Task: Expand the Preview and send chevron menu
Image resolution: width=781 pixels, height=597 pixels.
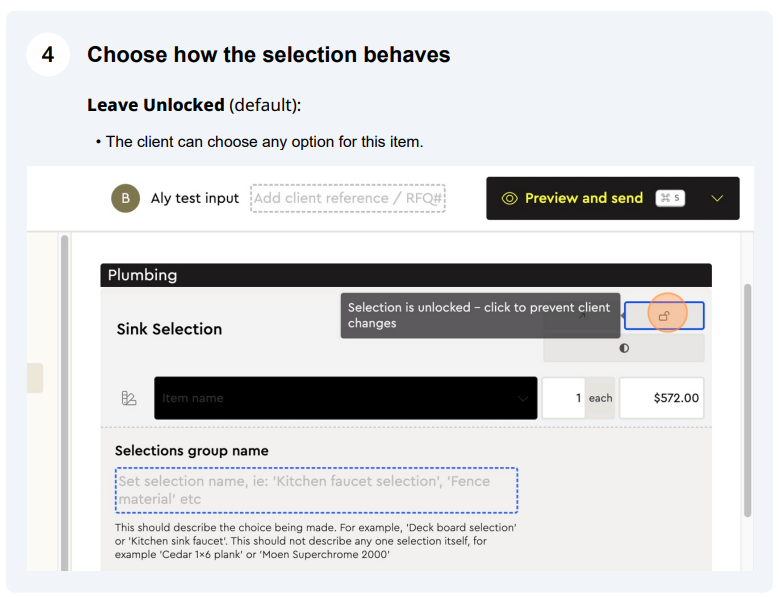Action: click(x=717, y=198)
